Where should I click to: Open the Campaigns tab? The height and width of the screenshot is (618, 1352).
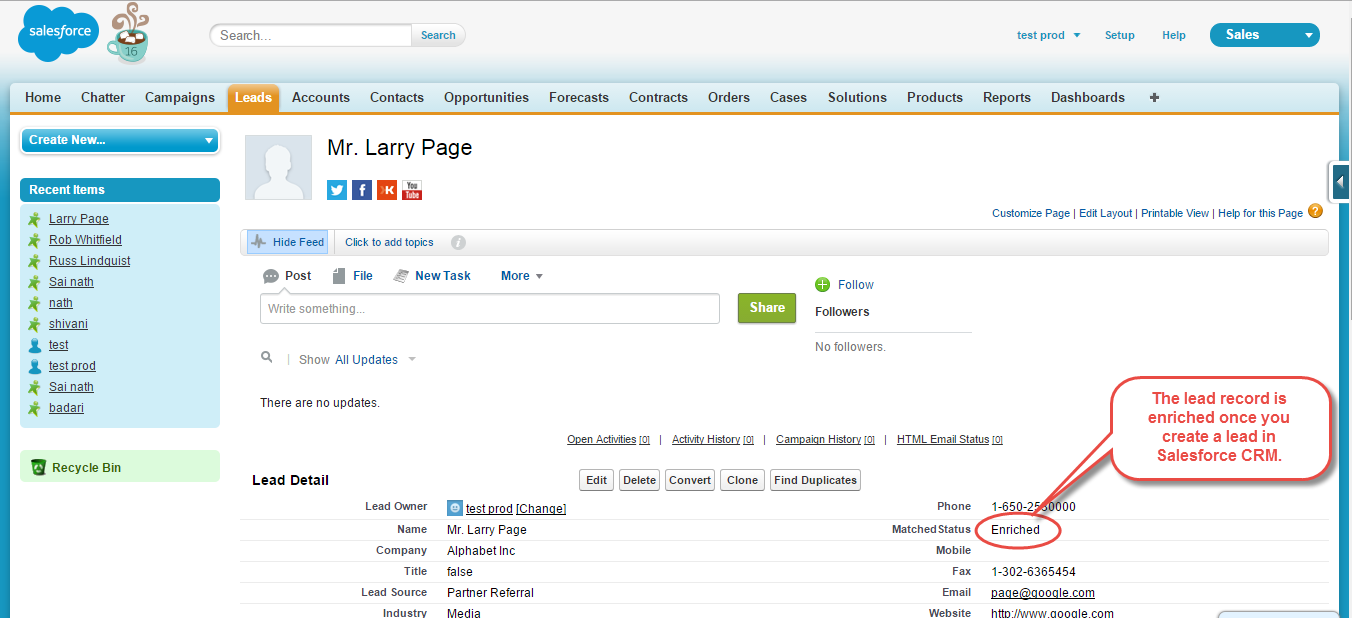coord(180,98)
